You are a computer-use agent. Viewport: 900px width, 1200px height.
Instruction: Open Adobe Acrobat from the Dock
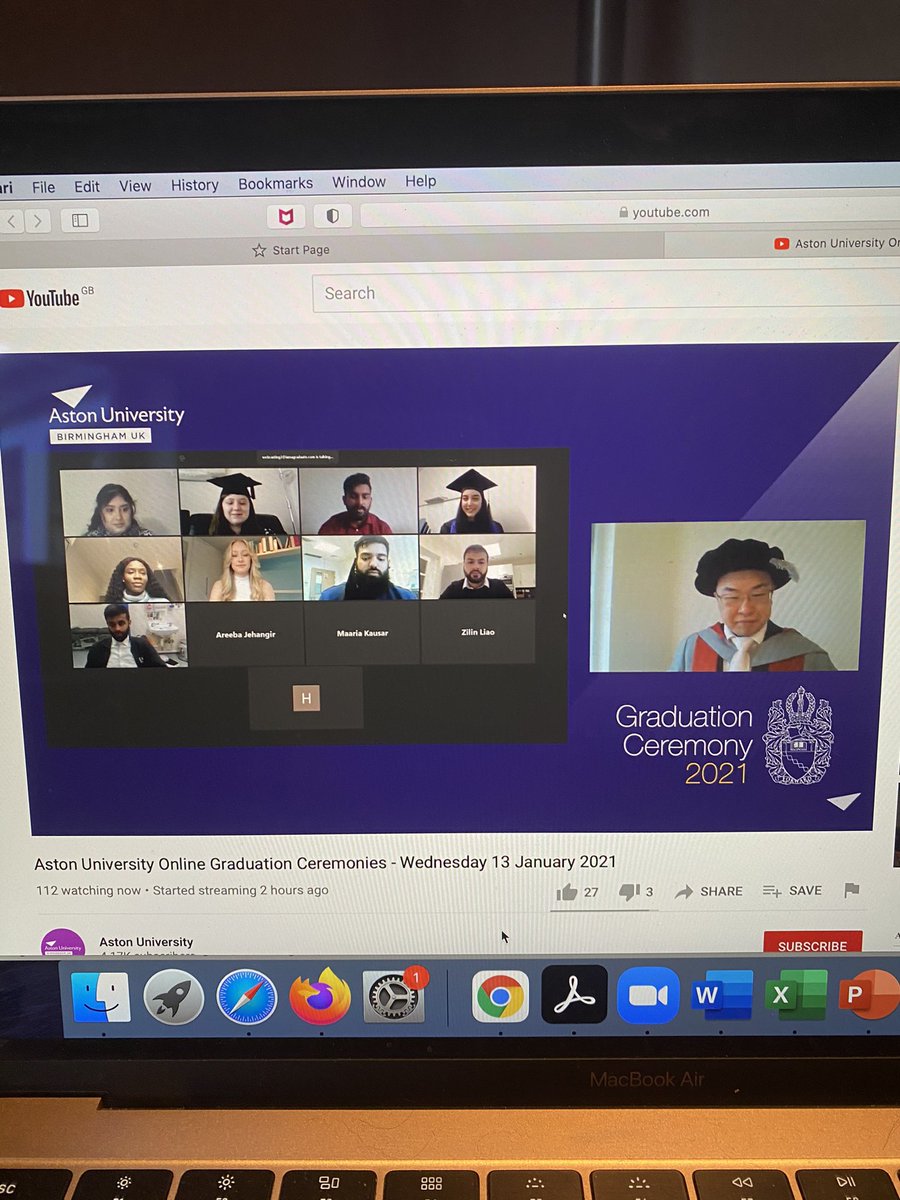point(574,995)
